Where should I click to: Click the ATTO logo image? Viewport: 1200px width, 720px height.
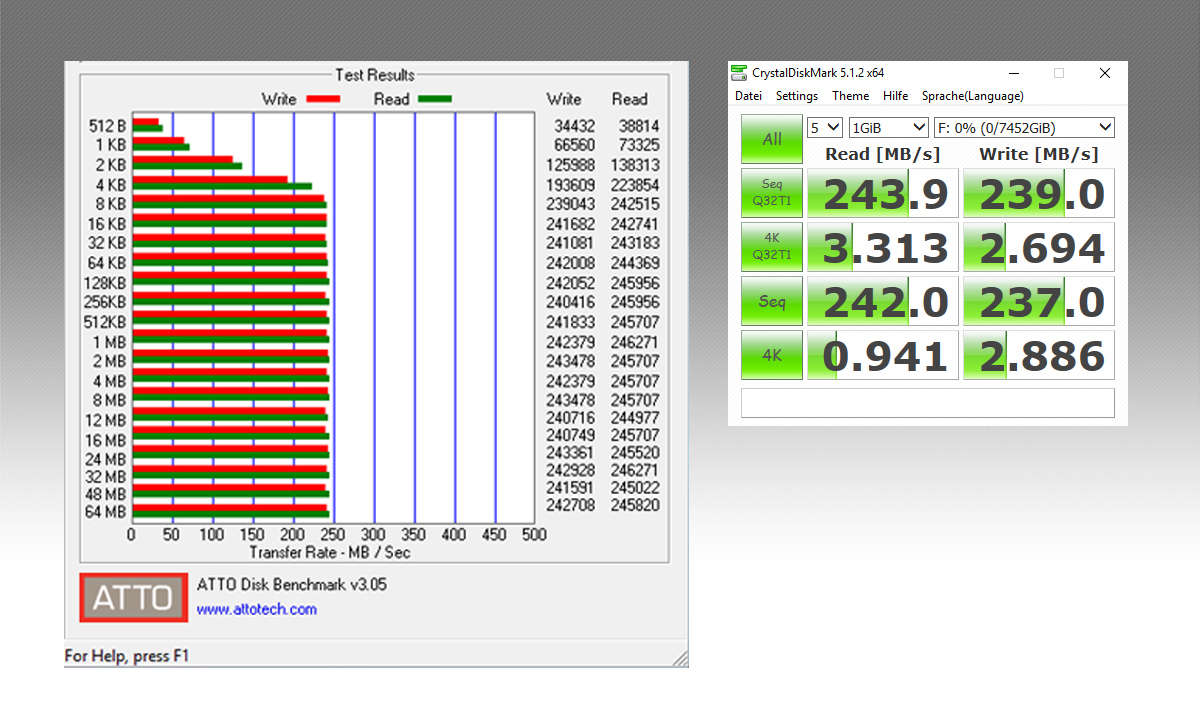134,597
